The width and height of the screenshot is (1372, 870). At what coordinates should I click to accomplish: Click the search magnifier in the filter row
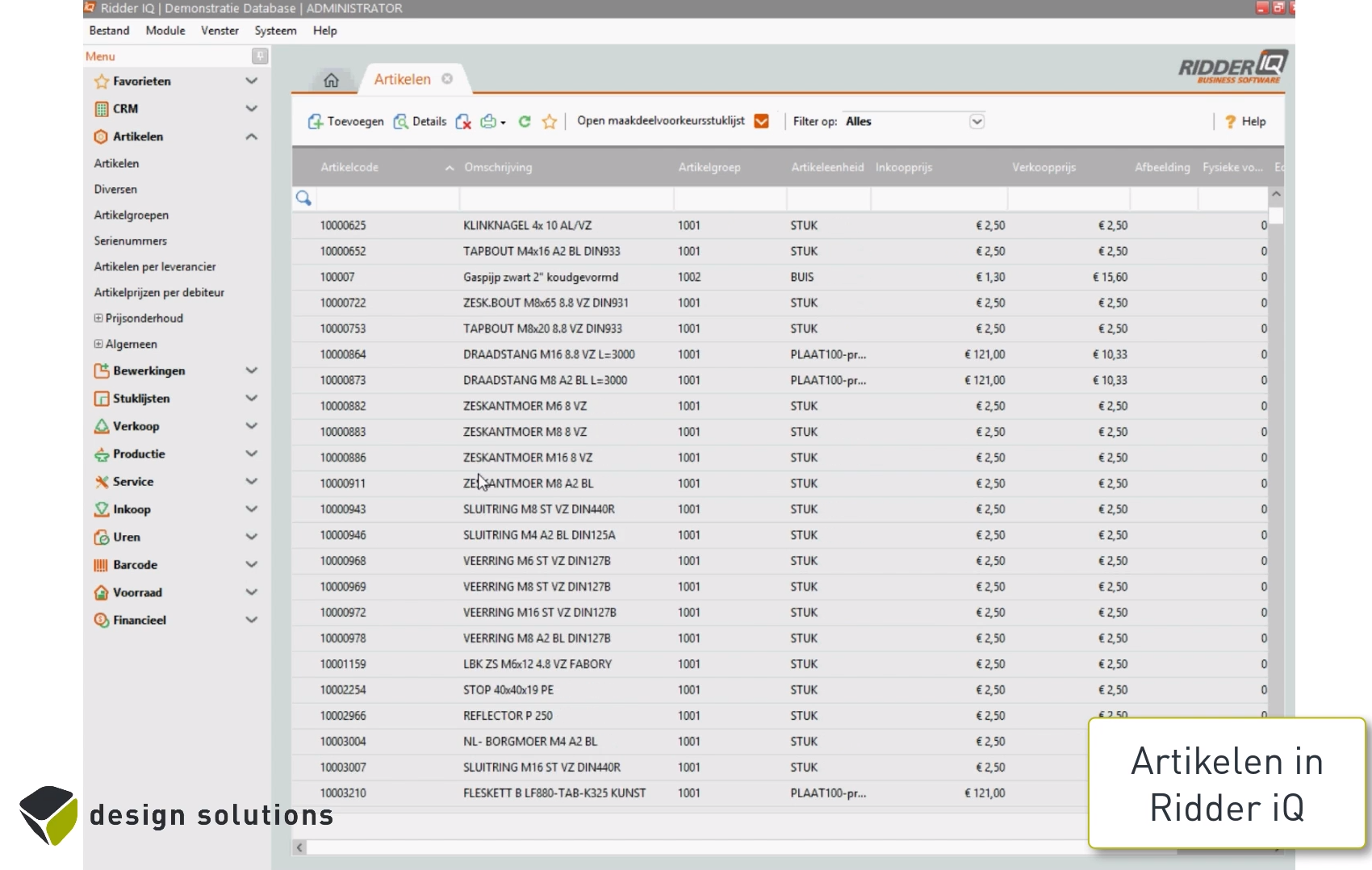coord(303,197)
